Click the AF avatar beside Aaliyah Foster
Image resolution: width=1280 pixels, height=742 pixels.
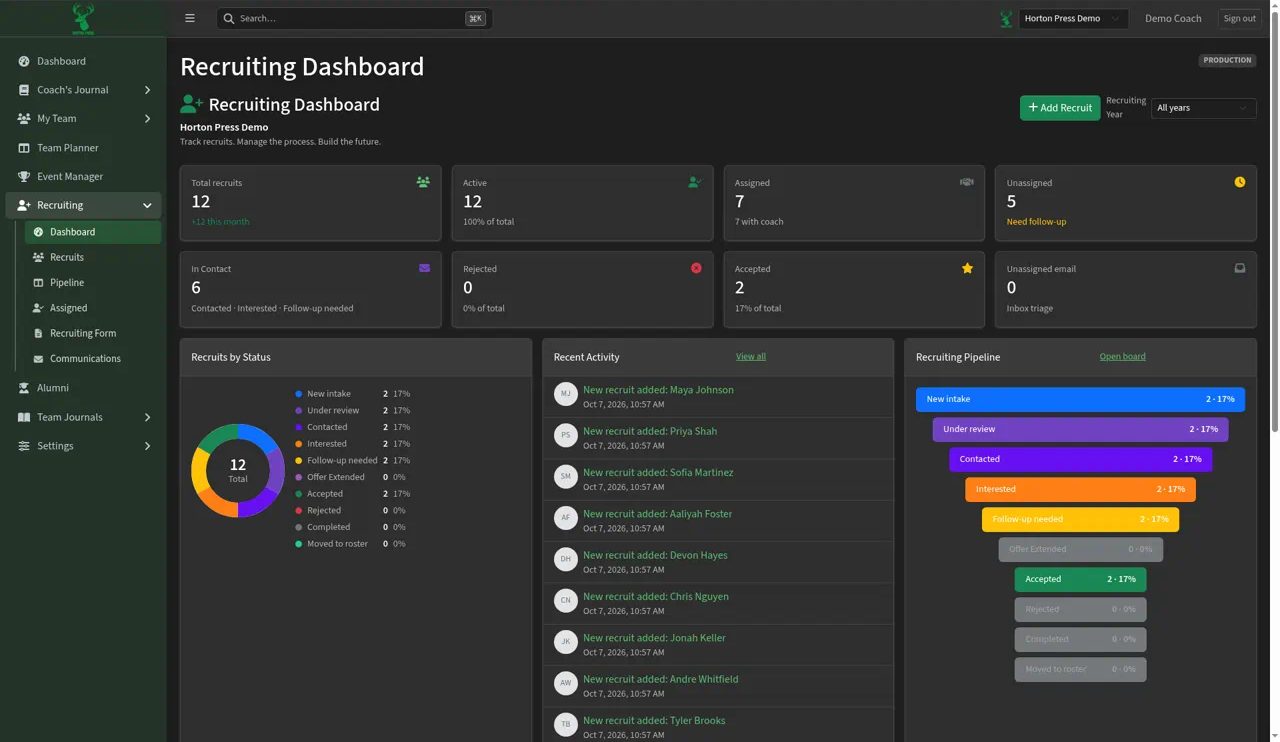tap(566, 518)
